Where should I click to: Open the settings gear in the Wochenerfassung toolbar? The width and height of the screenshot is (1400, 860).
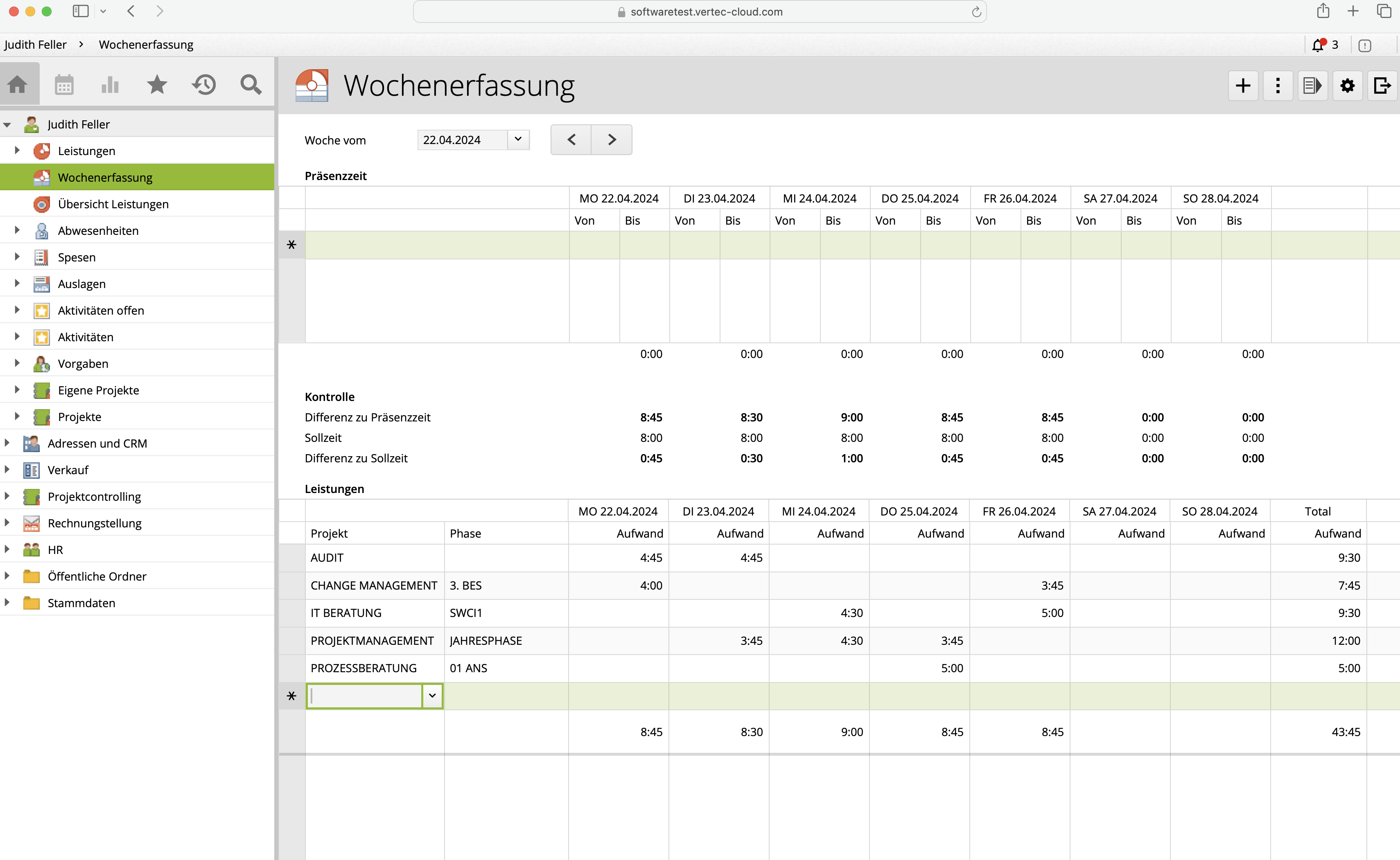tap(1347, 86)
